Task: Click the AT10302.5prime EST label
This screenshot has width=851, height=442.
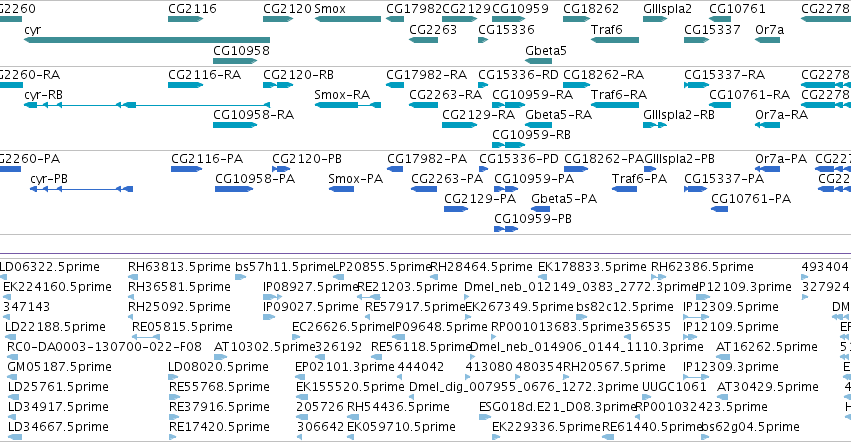Action: (x=264, y=346)
